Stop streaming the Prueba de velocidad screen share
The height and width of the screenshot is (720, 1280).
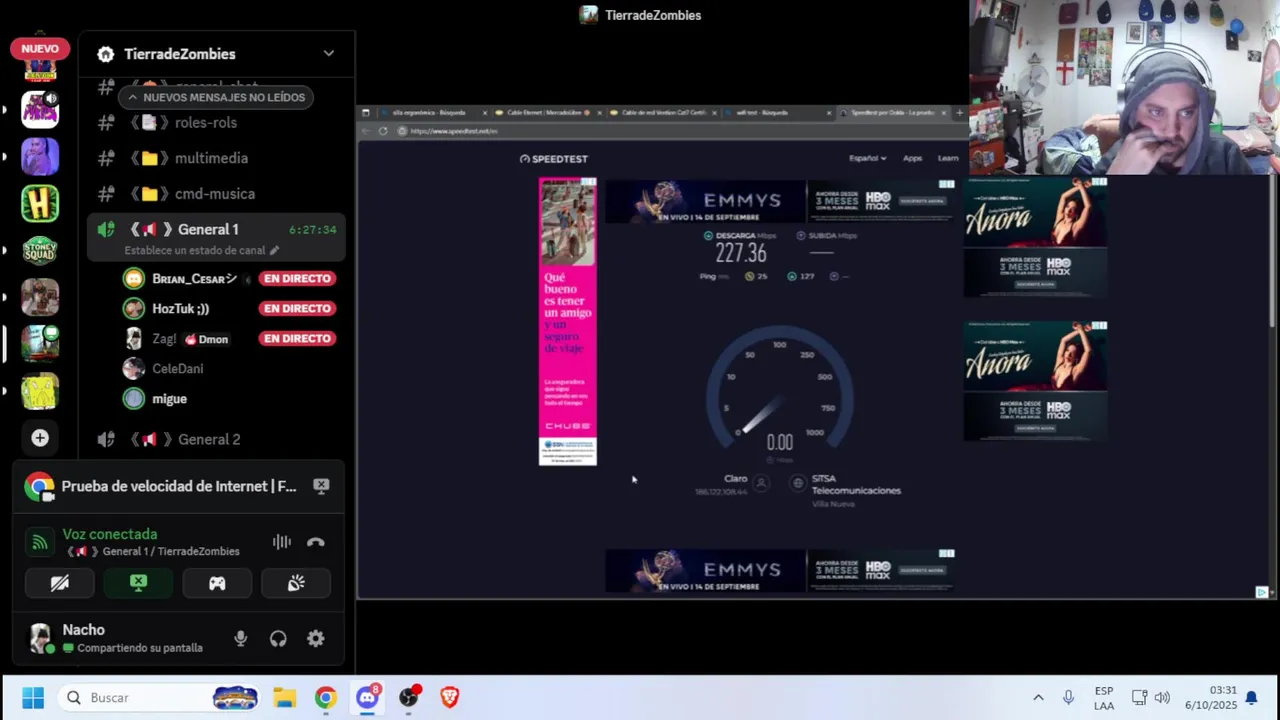[x=321, y=486]
